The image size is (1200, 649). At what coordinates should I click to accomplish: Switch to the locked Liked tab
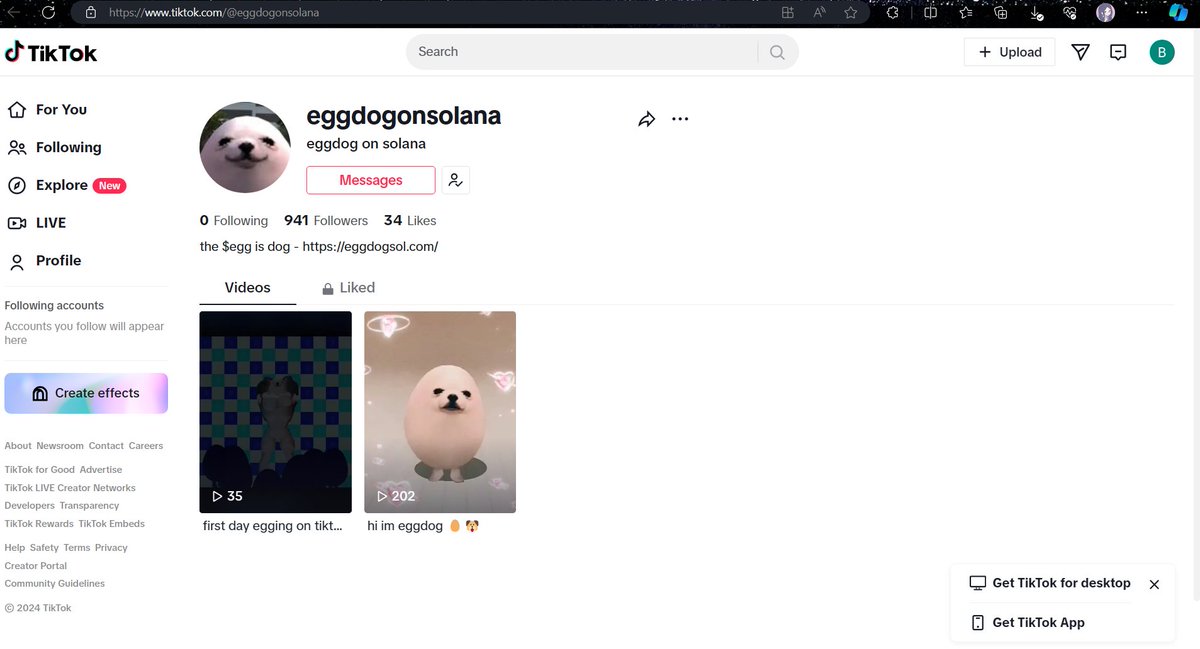[x=348, y=288]
